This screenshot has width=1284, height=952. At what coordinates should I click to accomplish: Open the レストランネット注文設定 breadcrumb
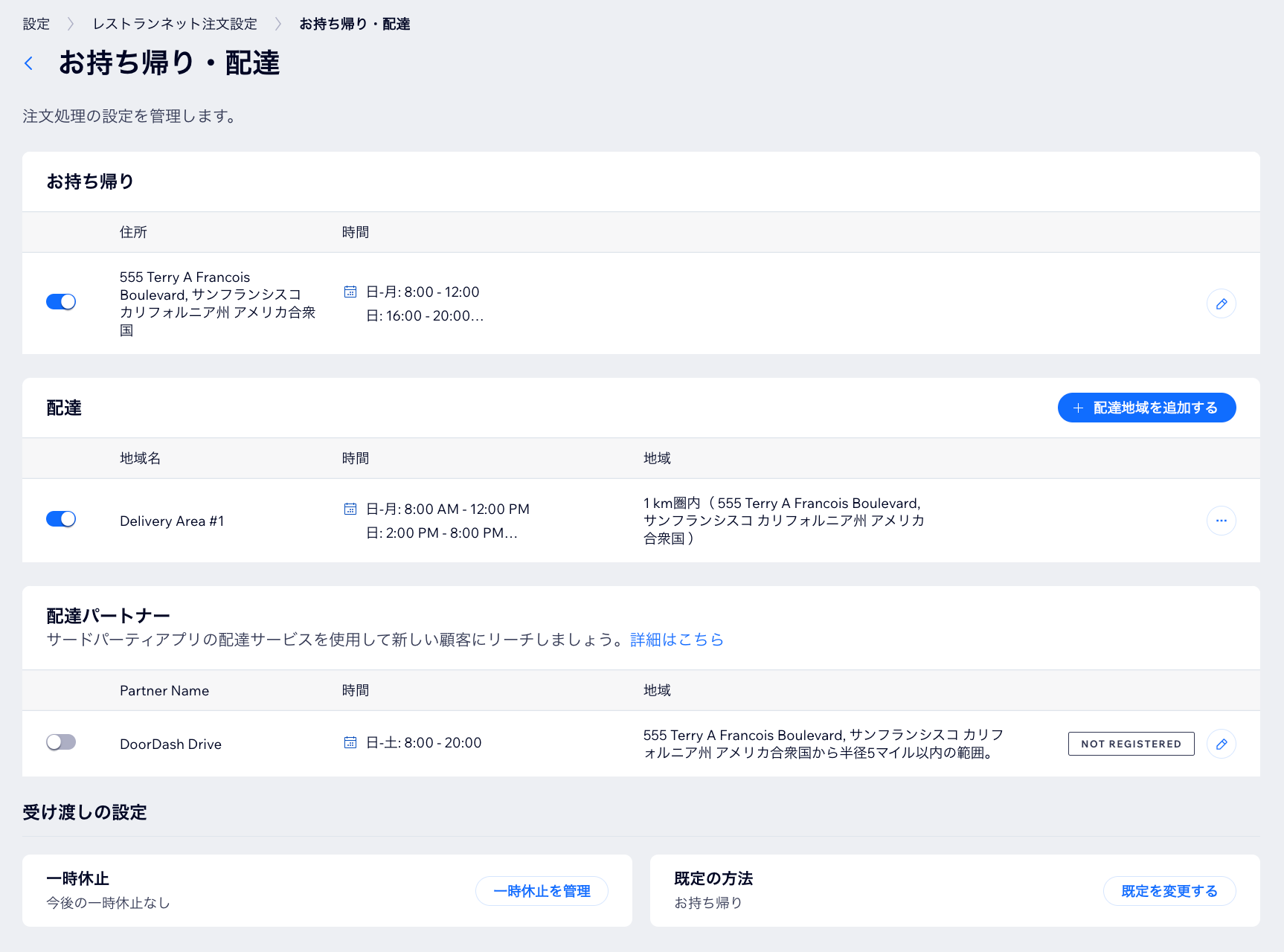[x=173, y=23]
